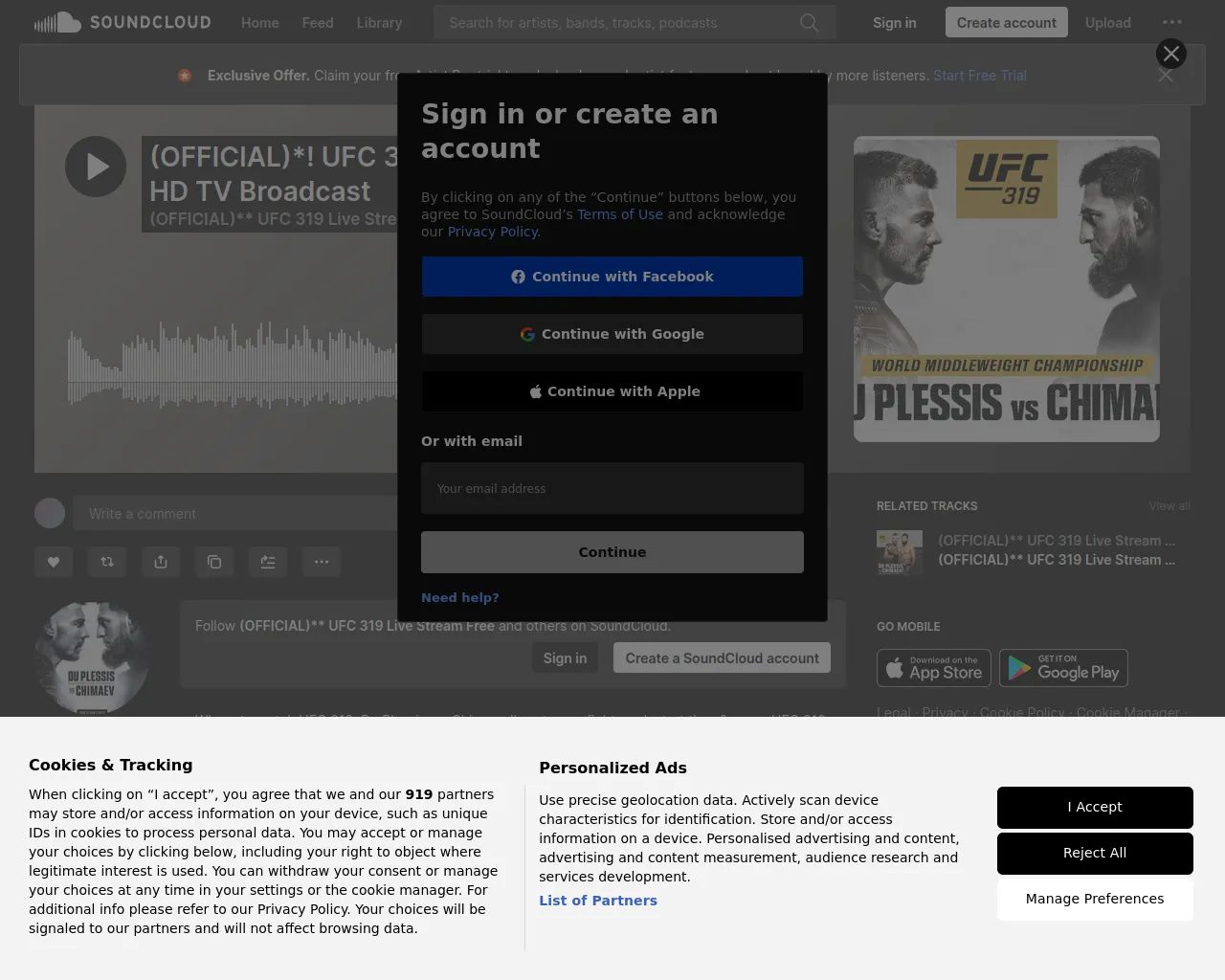Open the List of Partners link
This screenshot has width=1225, height=980.
coord(598,901)
